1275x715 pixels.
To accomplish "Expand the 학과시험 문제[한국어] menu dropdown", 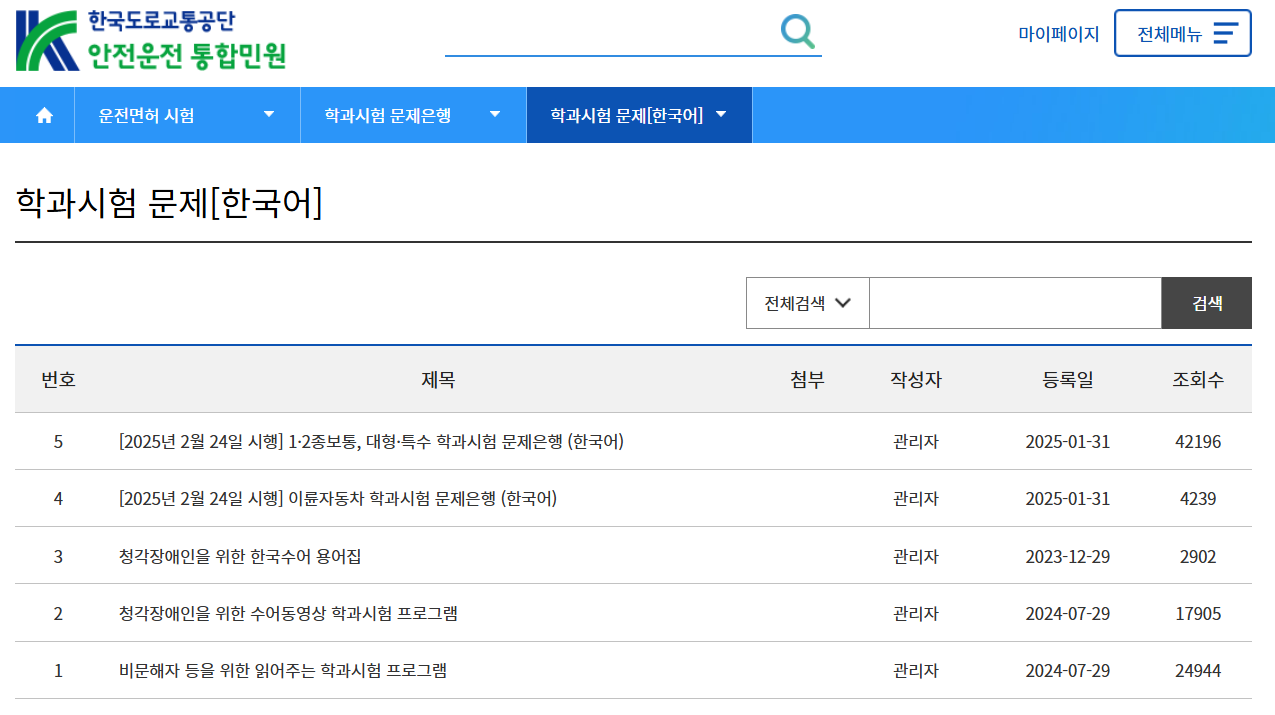I will coord(639,115).
